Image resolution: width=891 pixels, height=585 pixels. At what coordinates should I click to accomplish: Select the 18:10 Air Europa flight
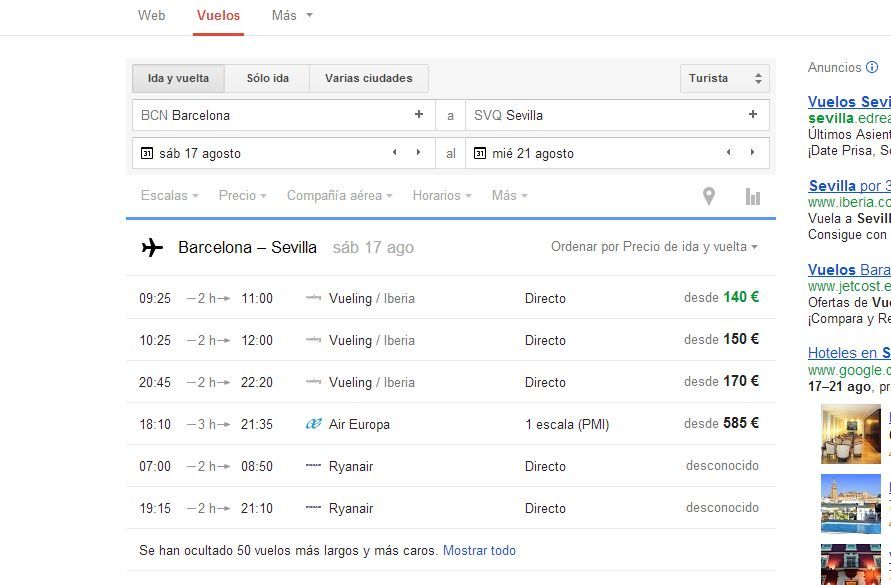click(451, 424)
